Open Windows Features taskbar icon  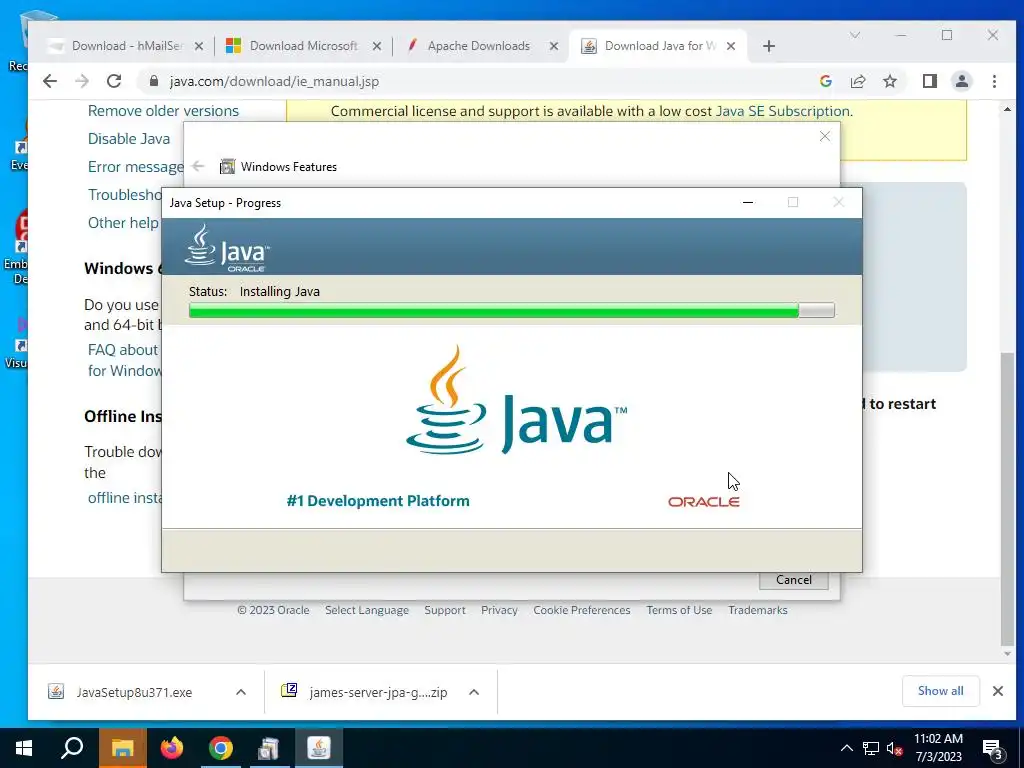269,748
